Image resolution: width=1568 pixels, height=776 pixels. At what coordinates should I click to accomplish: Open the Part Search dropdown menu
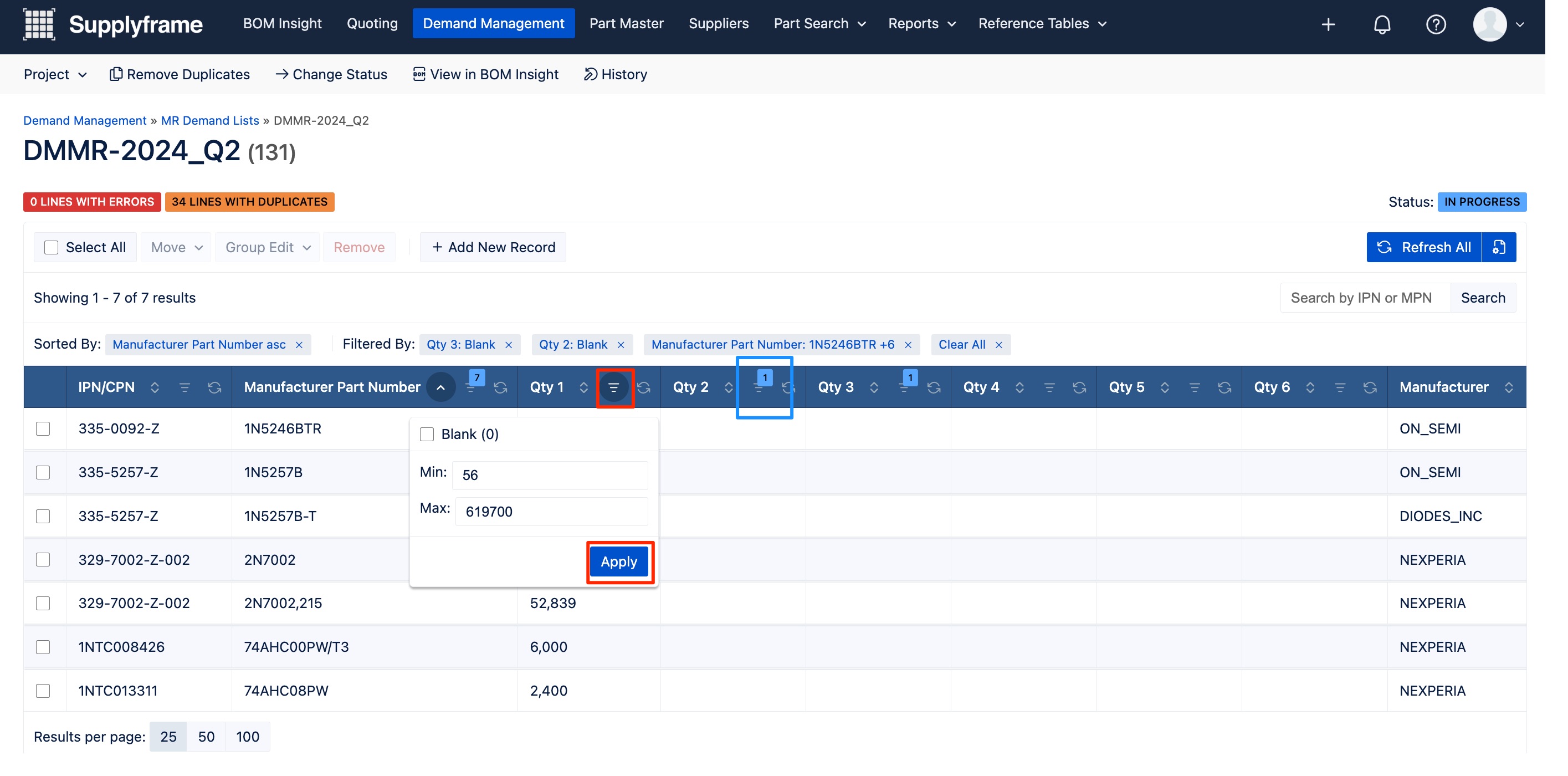click(819, 23)
